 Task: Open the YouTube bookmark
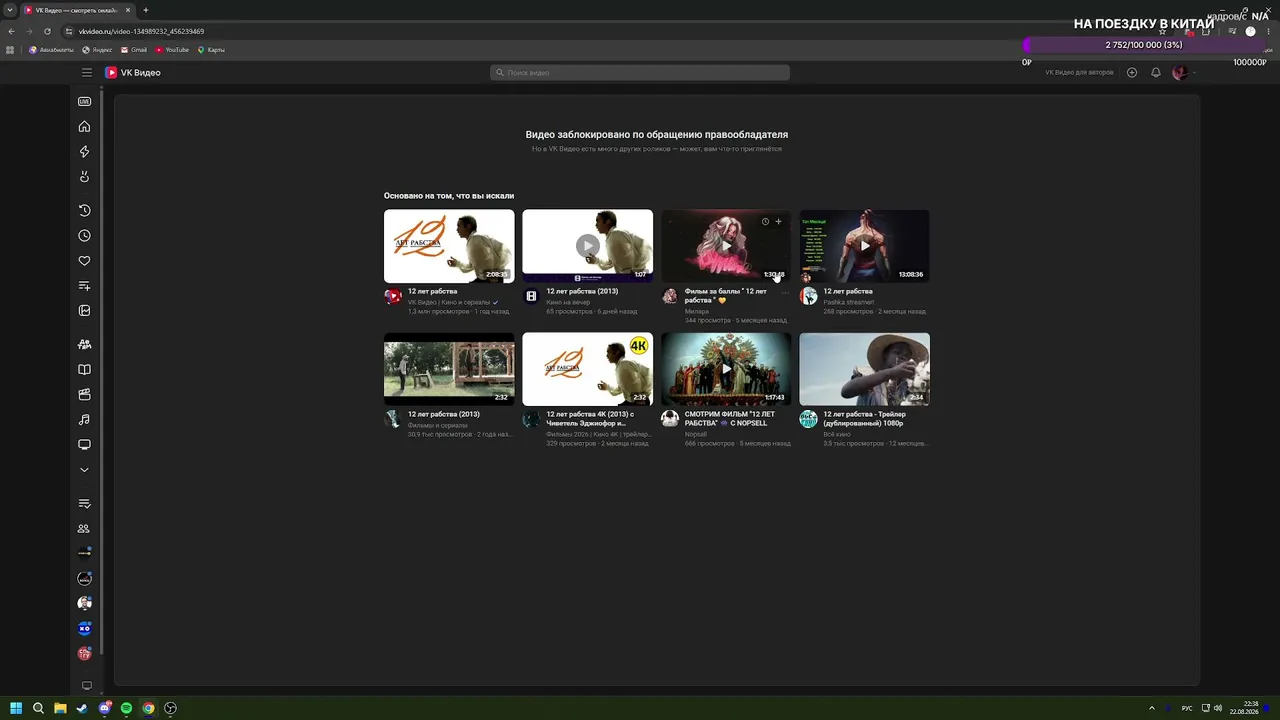tap(172, 50)
